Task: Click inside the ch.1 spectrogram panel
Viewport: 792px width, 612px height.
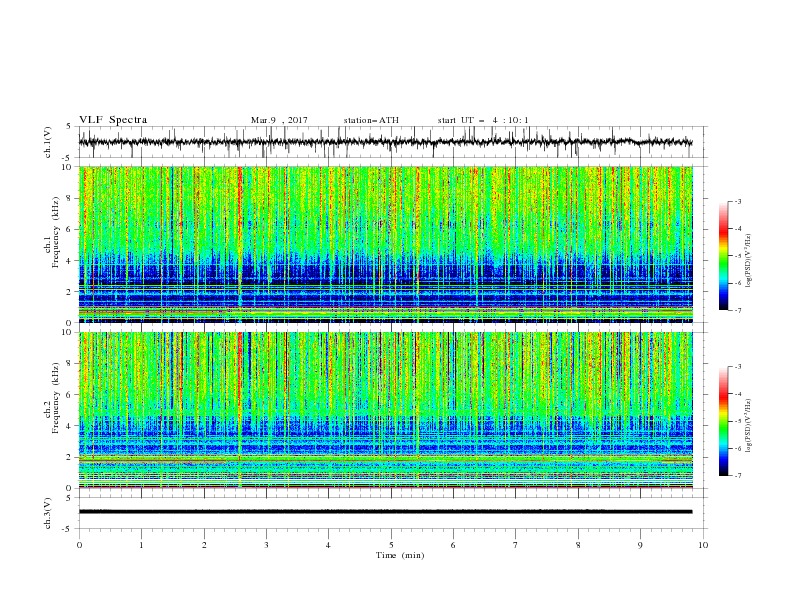Action: pos(385,244)
